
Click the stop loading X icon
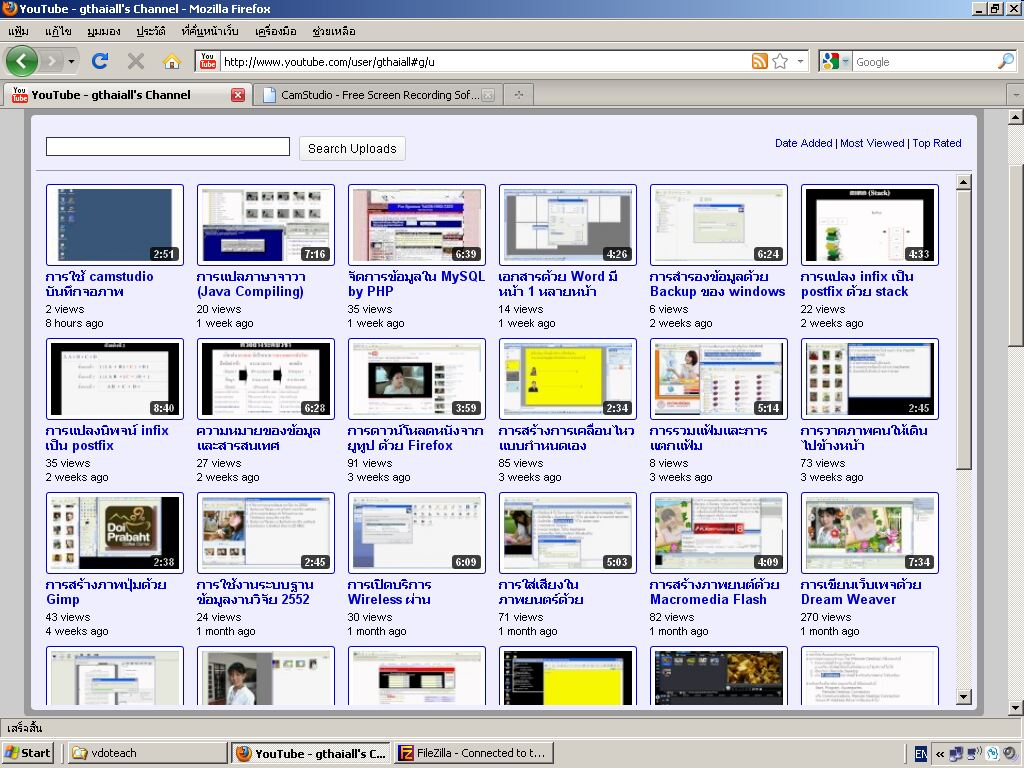(x=136, y=61)
